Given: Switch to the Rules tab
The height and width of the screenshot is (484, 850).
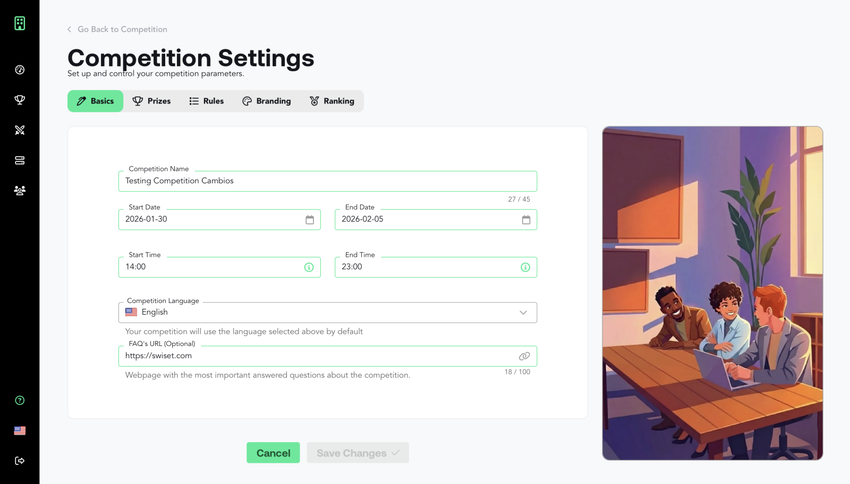Looking at the screenshot, I should click(206, 101).
